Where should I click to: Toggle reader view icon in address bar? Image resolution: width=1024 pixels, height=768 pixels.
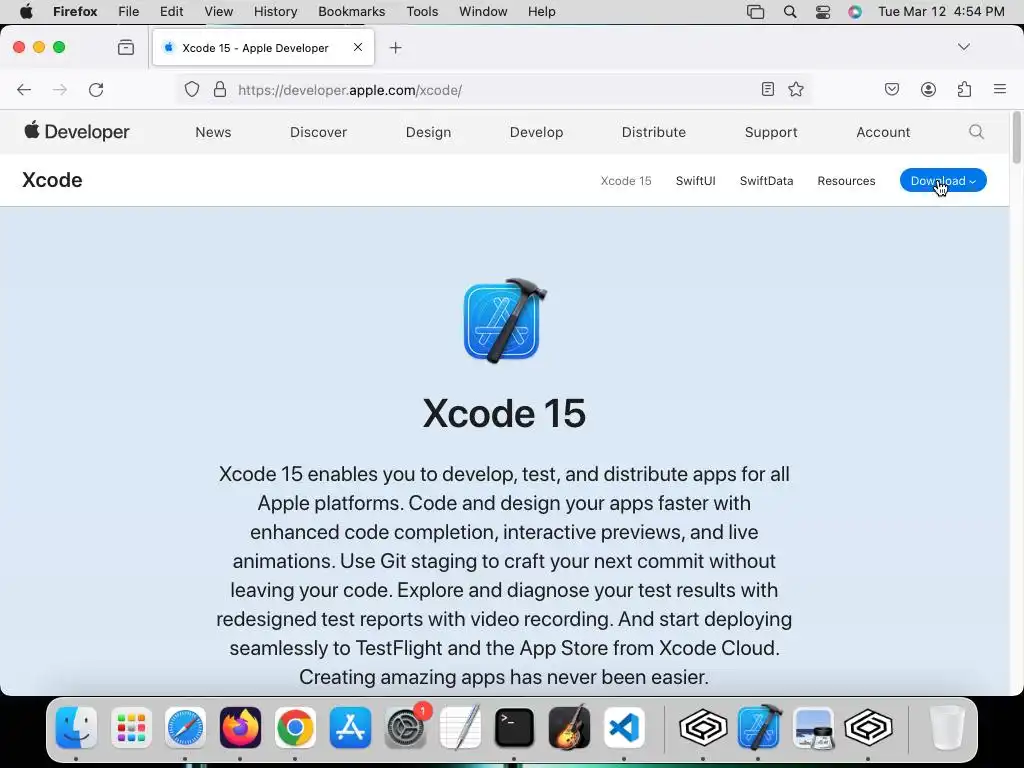coord(768,89)
